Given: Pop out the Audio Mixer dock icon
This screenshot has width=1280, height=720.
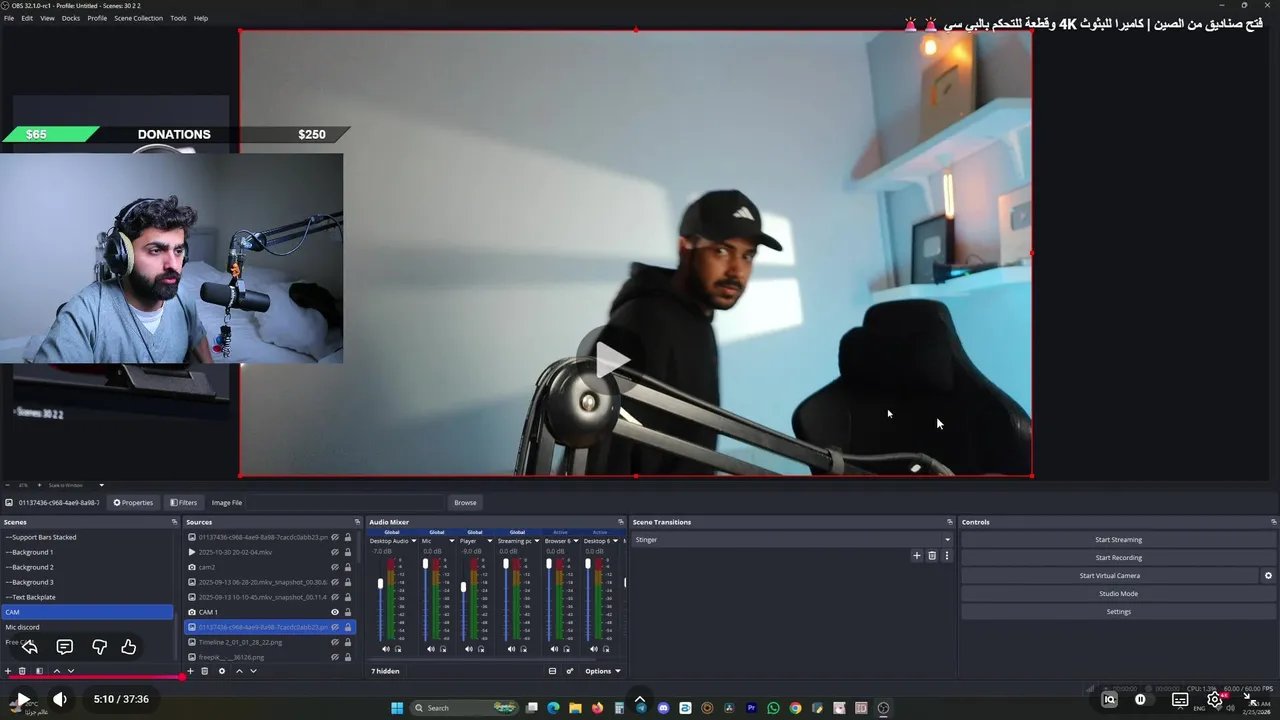Looking at the screenshot, I should [622, 522].
